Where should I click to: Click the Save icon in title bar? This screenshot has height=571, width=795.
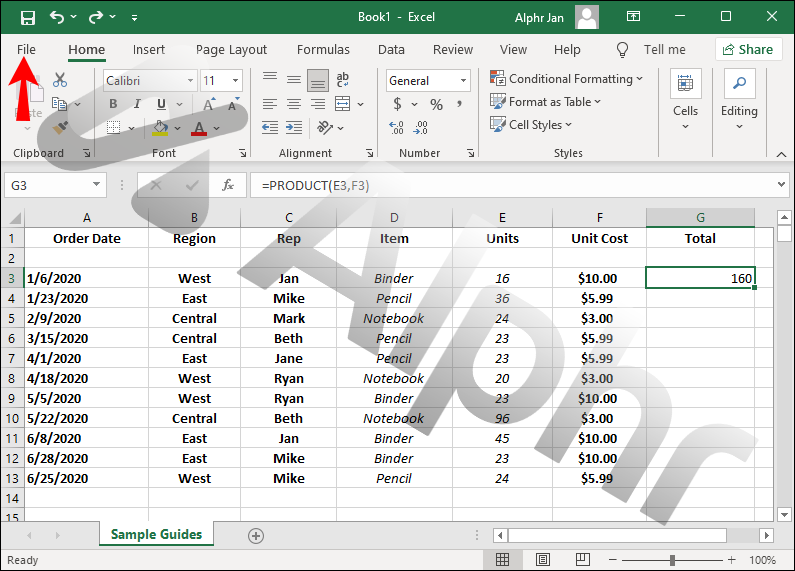pos(27,17)
